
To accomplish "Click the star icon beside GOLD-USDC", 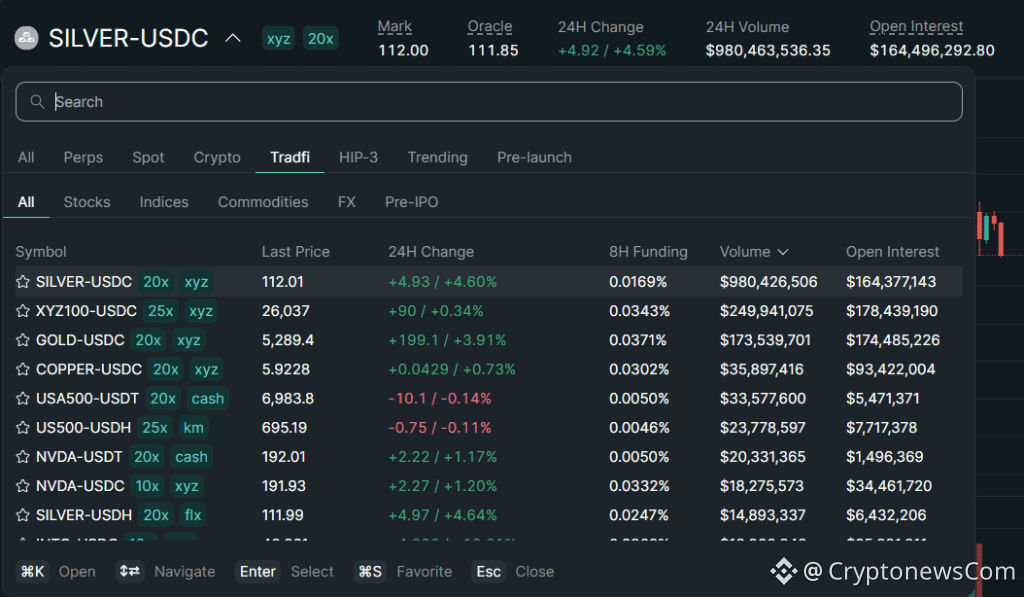I will 21,340.
